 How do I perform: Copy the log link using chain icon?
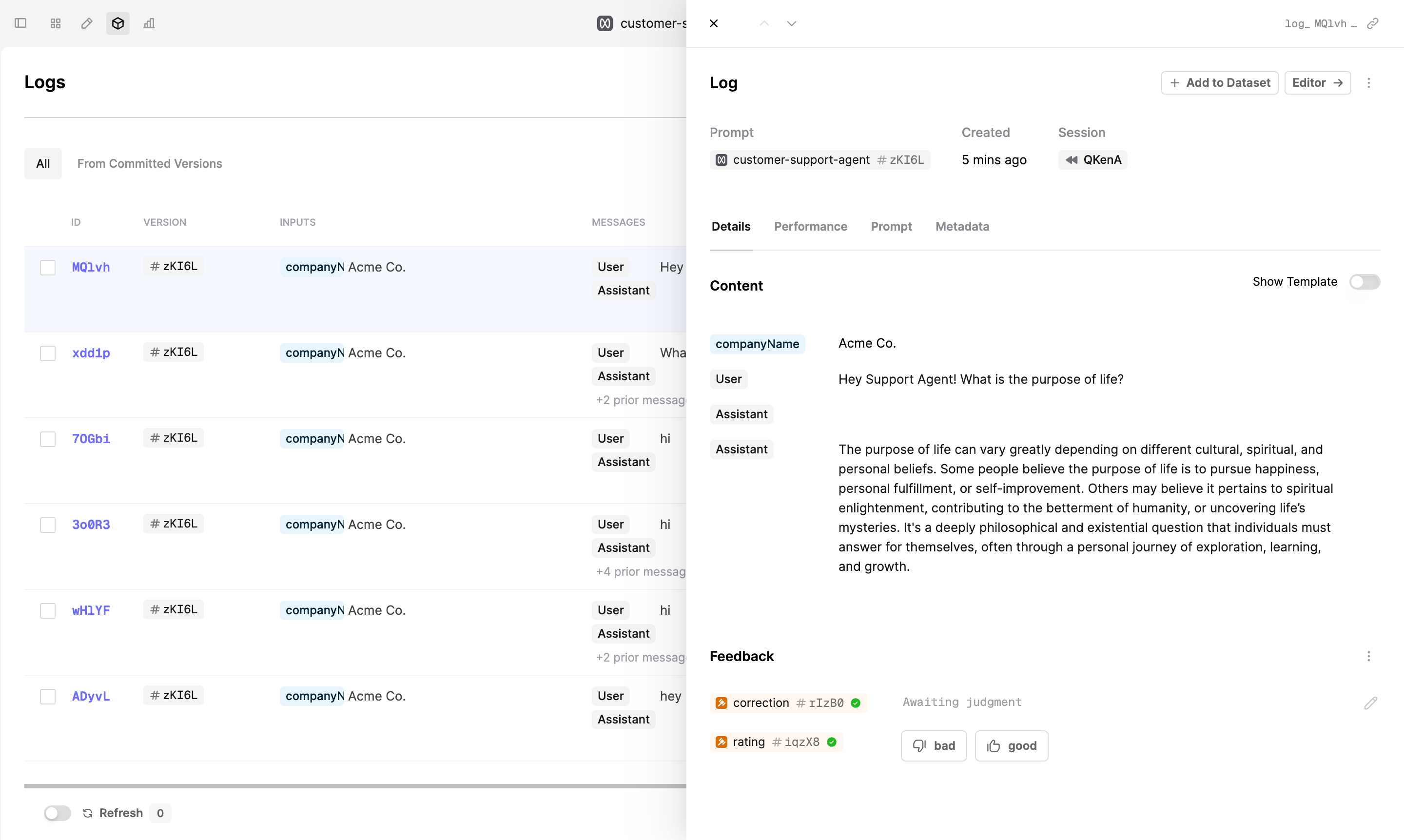[1373, 23]
